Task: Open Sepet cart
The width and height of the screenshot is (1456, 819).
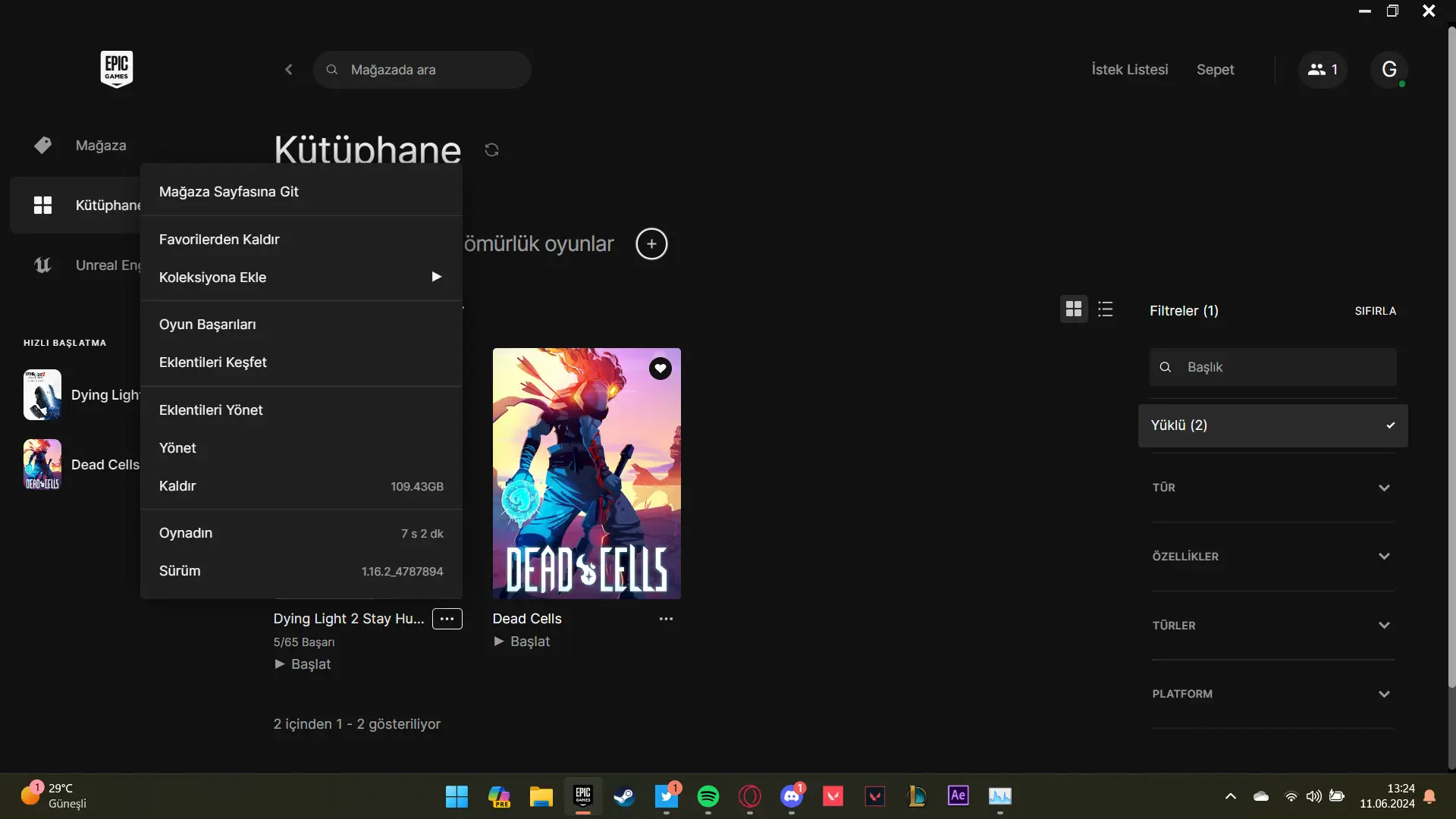Action: [x=1216, y=70]
